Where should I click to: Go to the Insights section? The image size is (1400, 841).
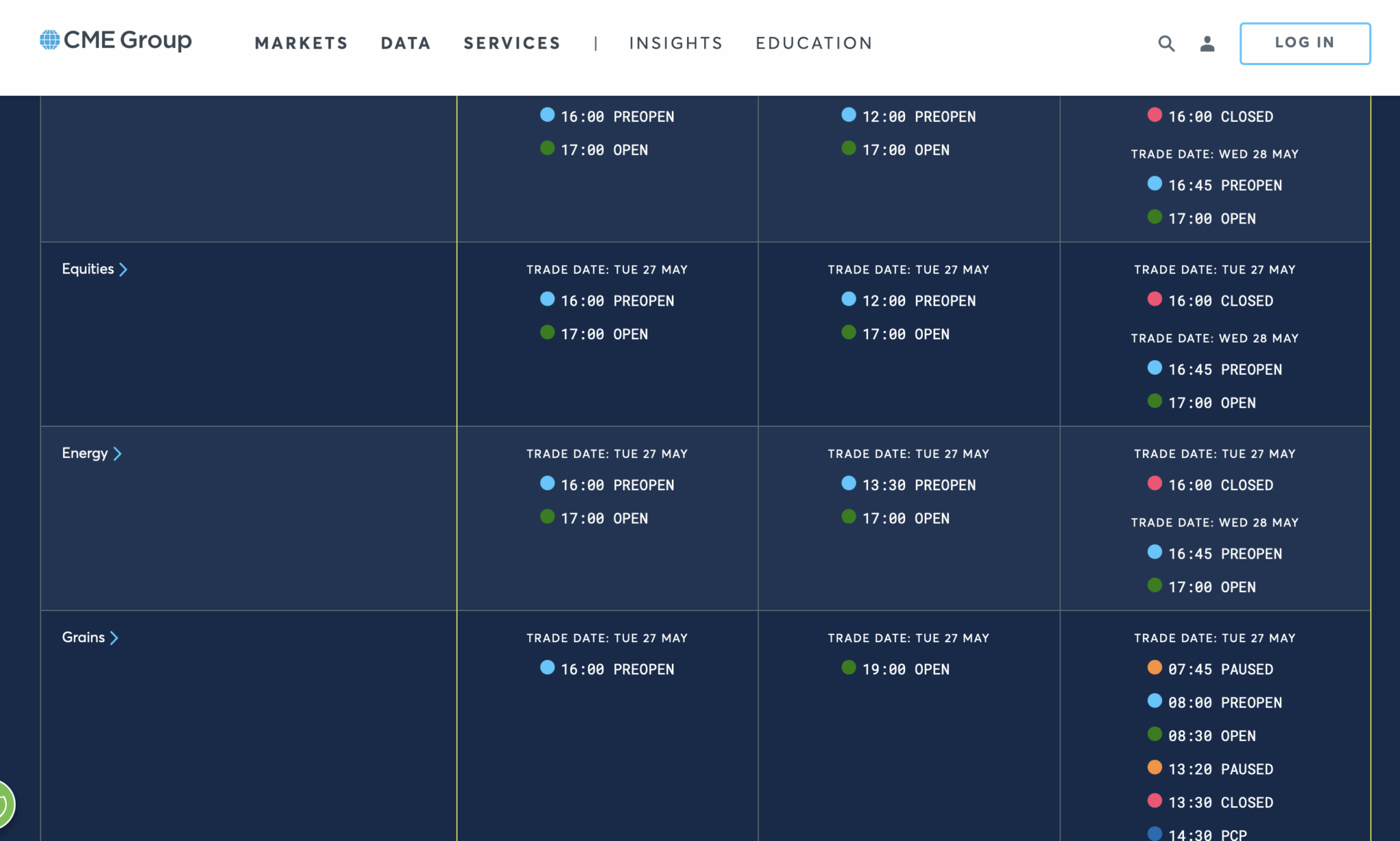(x=675, y=43)
